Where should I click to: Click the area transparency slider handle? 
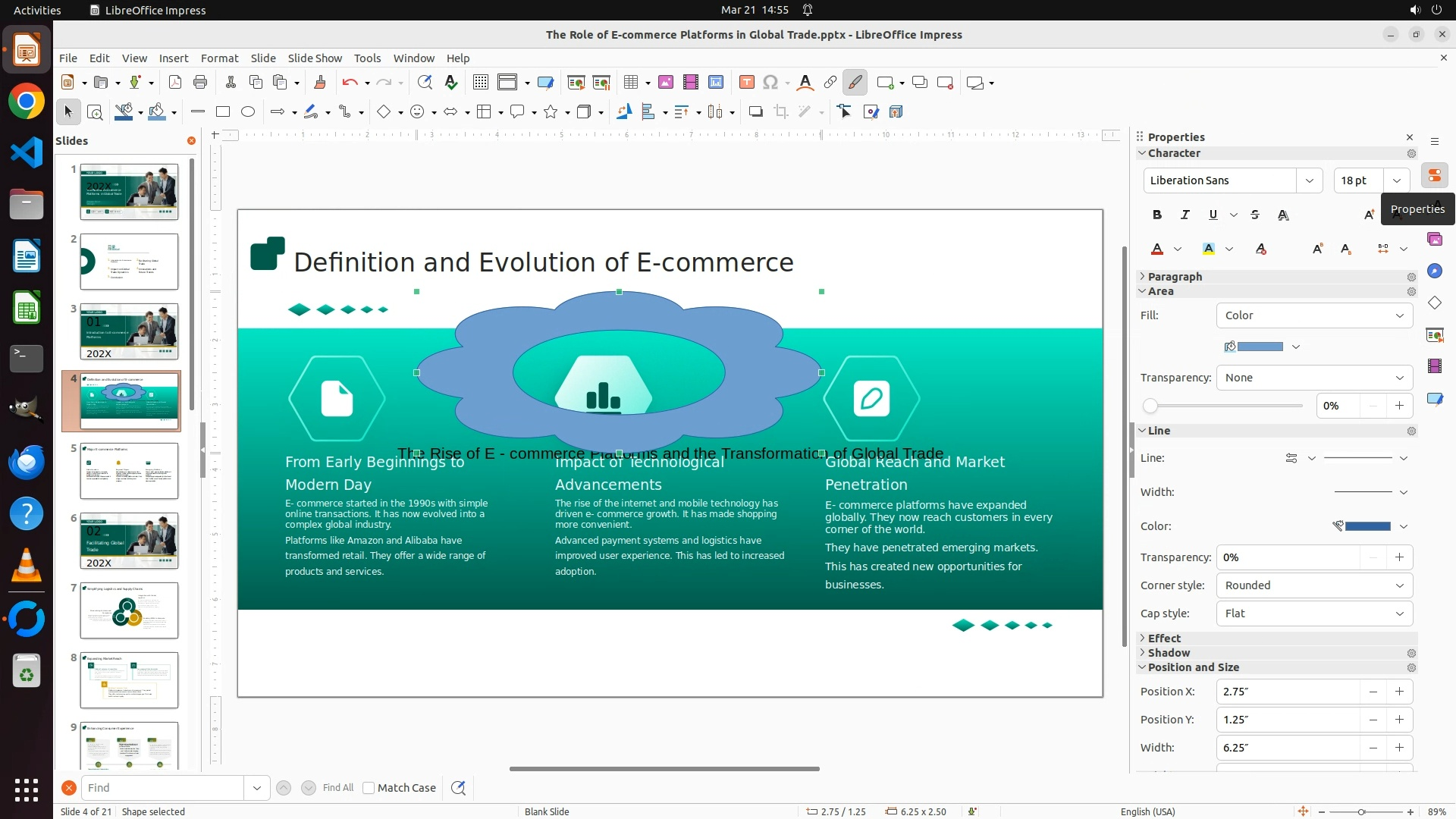[1150, 406]
